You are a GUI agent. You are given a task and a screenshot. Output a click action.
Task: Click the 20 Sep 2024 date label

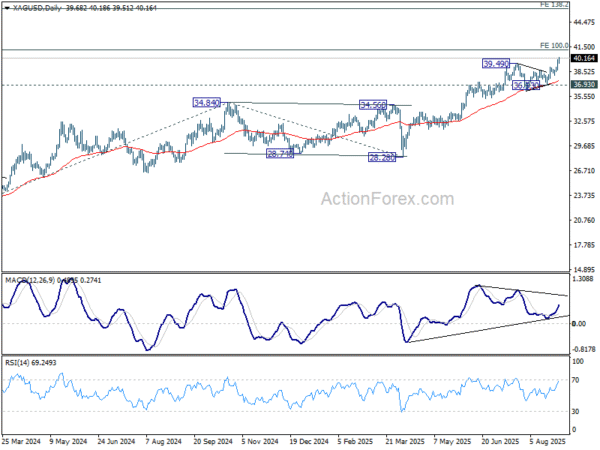[213, 441]
